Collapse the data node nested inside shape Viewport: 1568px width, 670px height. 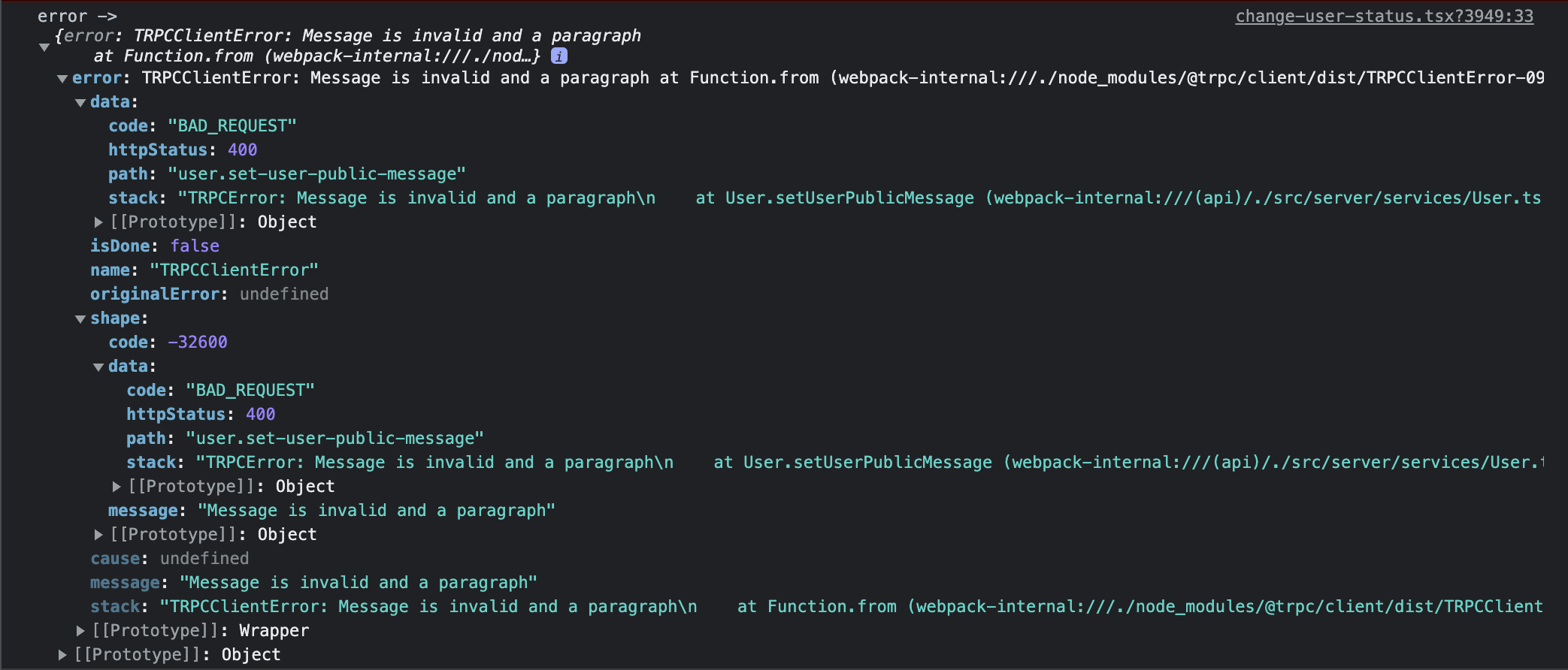click(98, 367)
